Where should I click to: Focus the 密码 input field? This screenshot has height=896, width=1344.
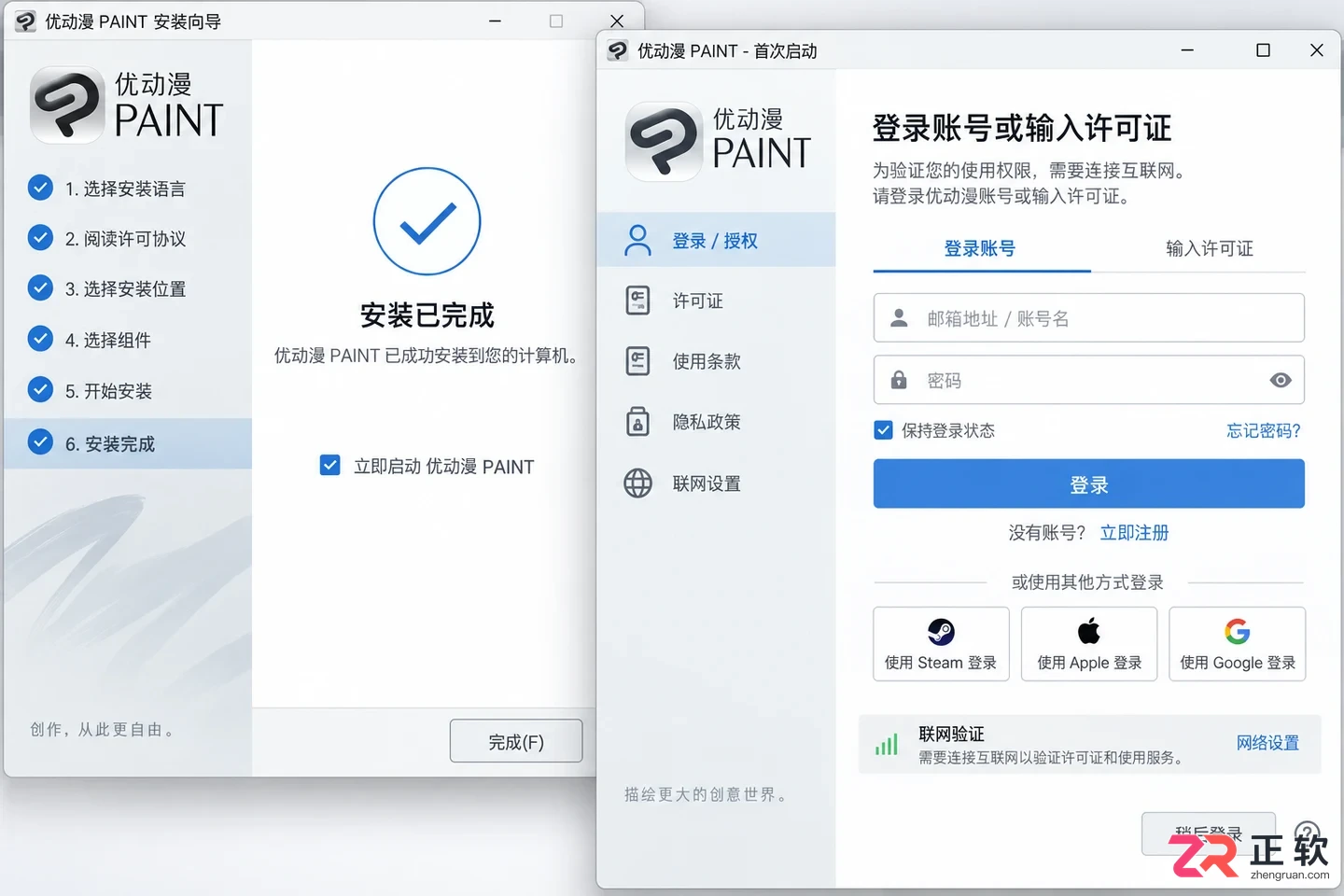coord(1089,380)
